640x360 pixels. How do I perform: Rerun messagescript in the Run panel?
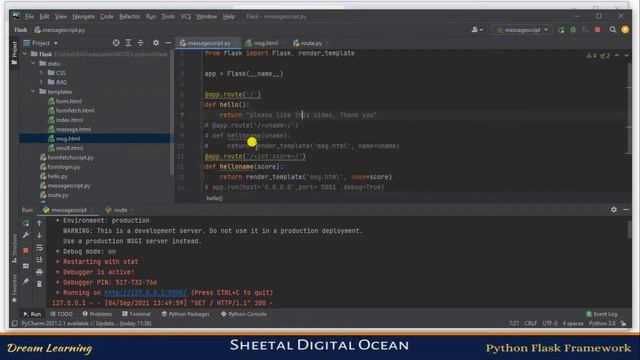[26, 223]
